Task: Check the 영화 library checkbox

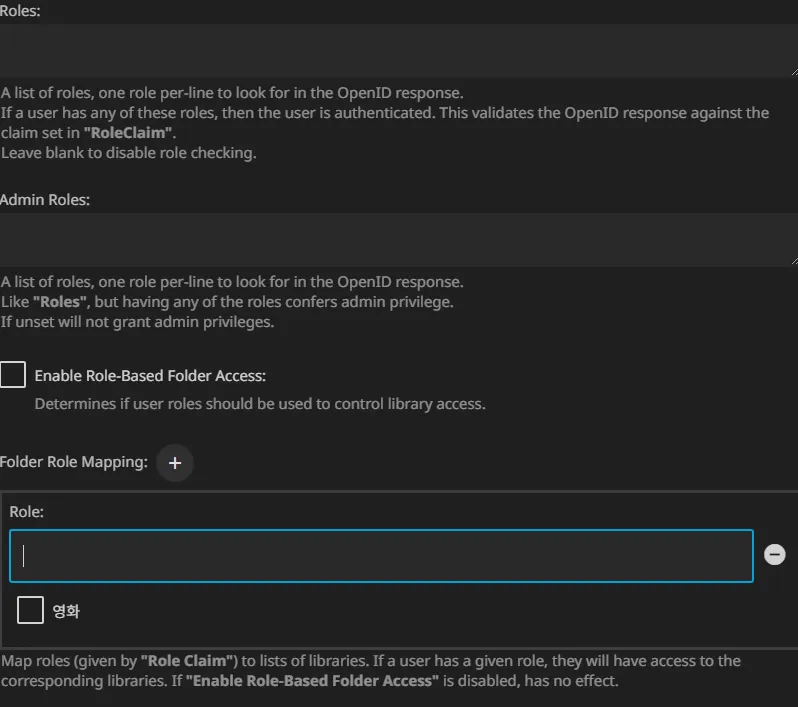Action: tap(31, 610)
